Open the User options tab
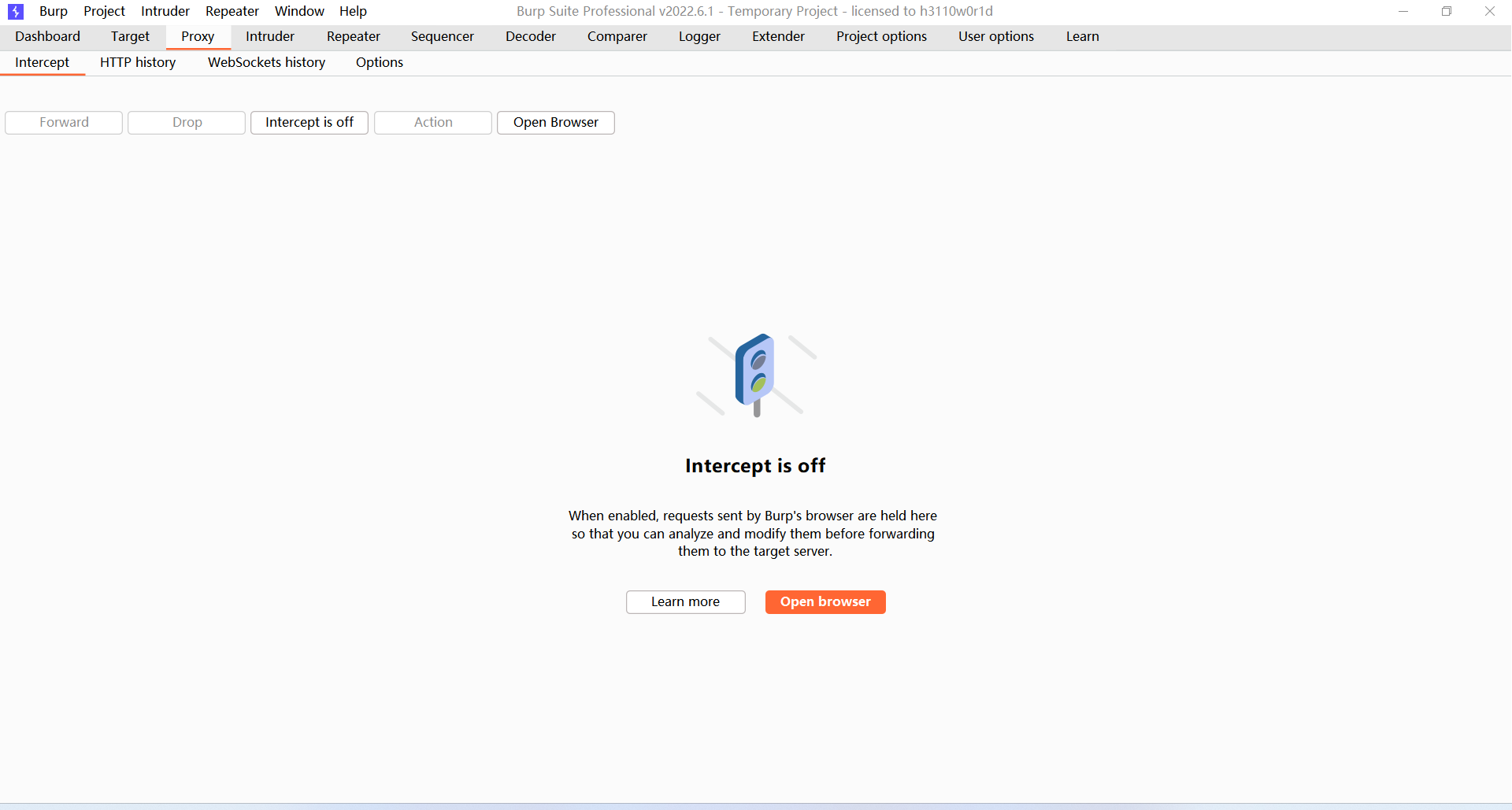The height and width of the screenshot is (810, 1512). point(996,36)
